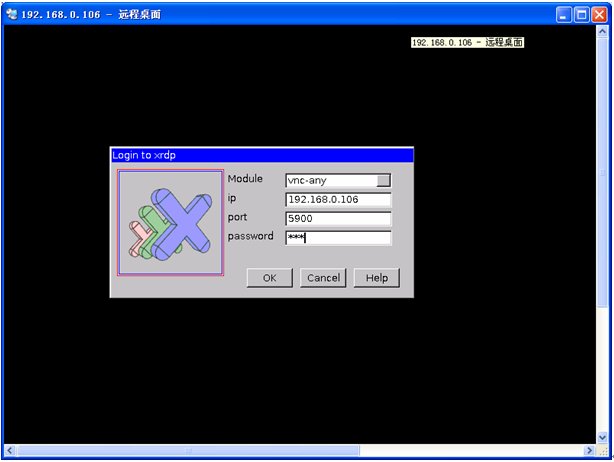Minimize the Remote Desktop window
The image size is (614, 462).
(x=563, y=15)
